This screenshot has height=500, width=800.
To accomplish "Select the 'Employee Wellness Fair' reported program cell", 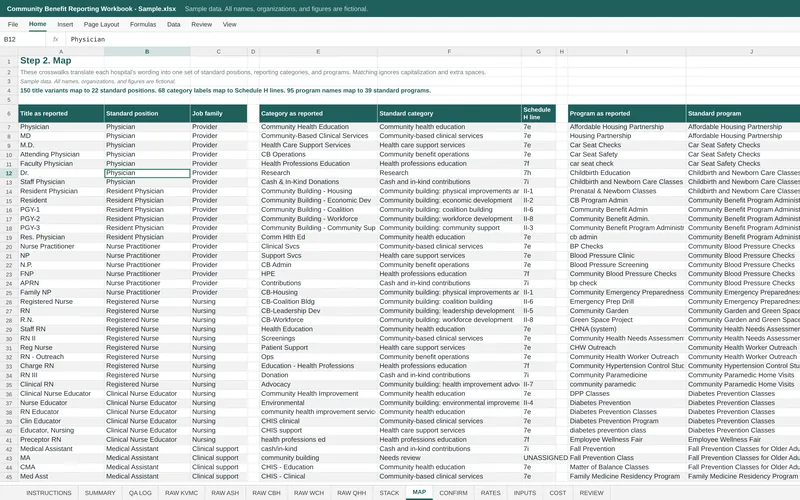I will [627, 439].
